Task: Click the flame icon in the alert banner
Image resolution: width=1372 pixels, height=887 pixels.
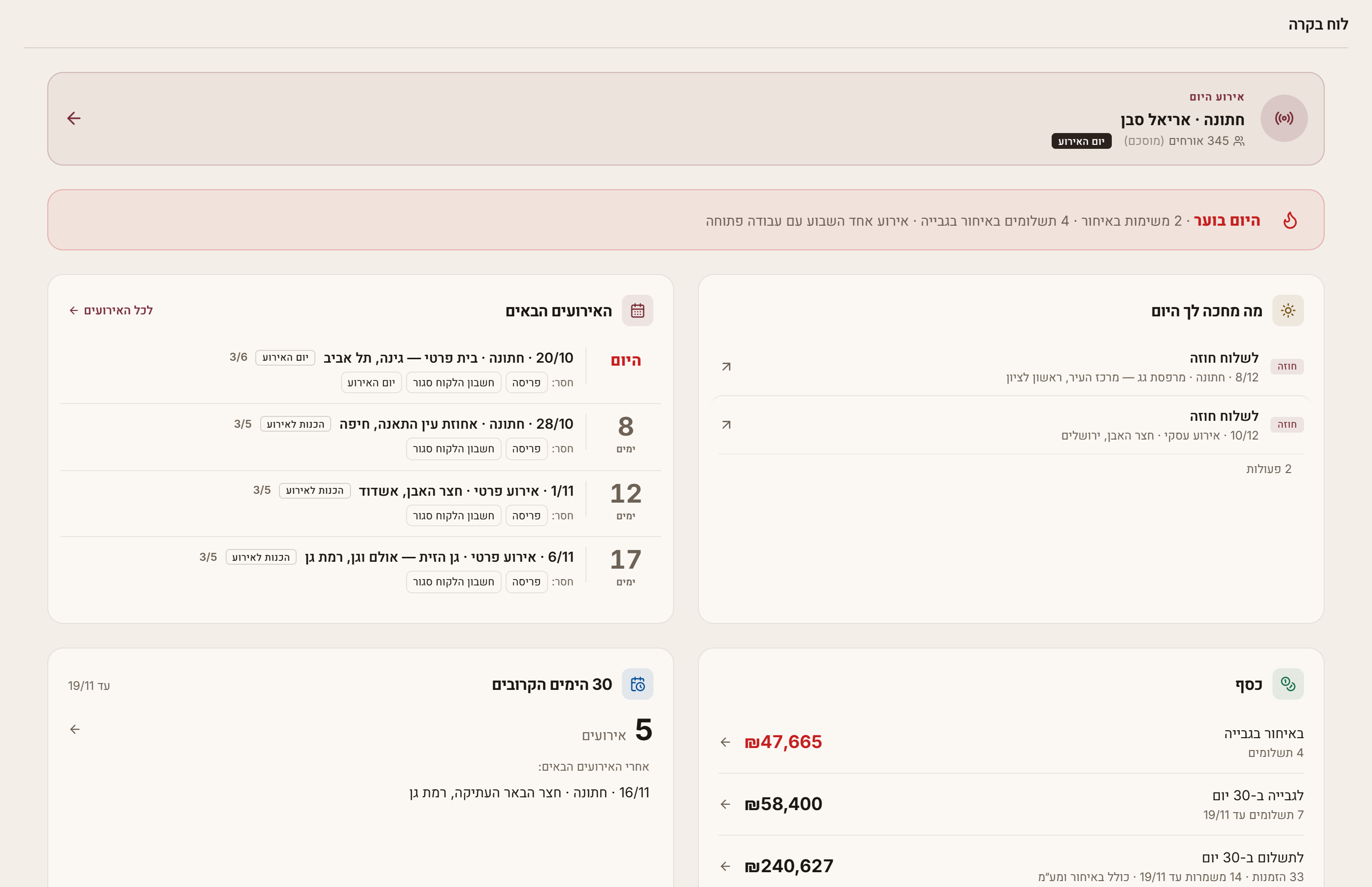Action: coord(1290,220)
